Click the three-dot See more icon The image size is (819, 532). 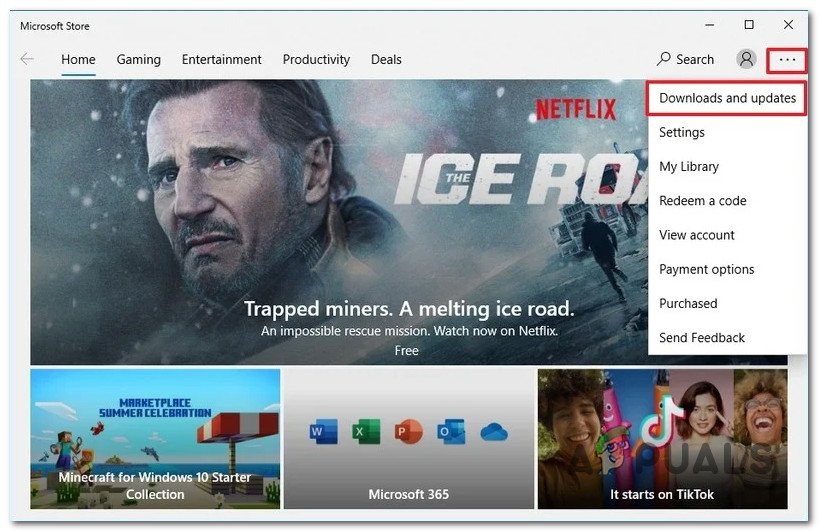coord(787,59)
